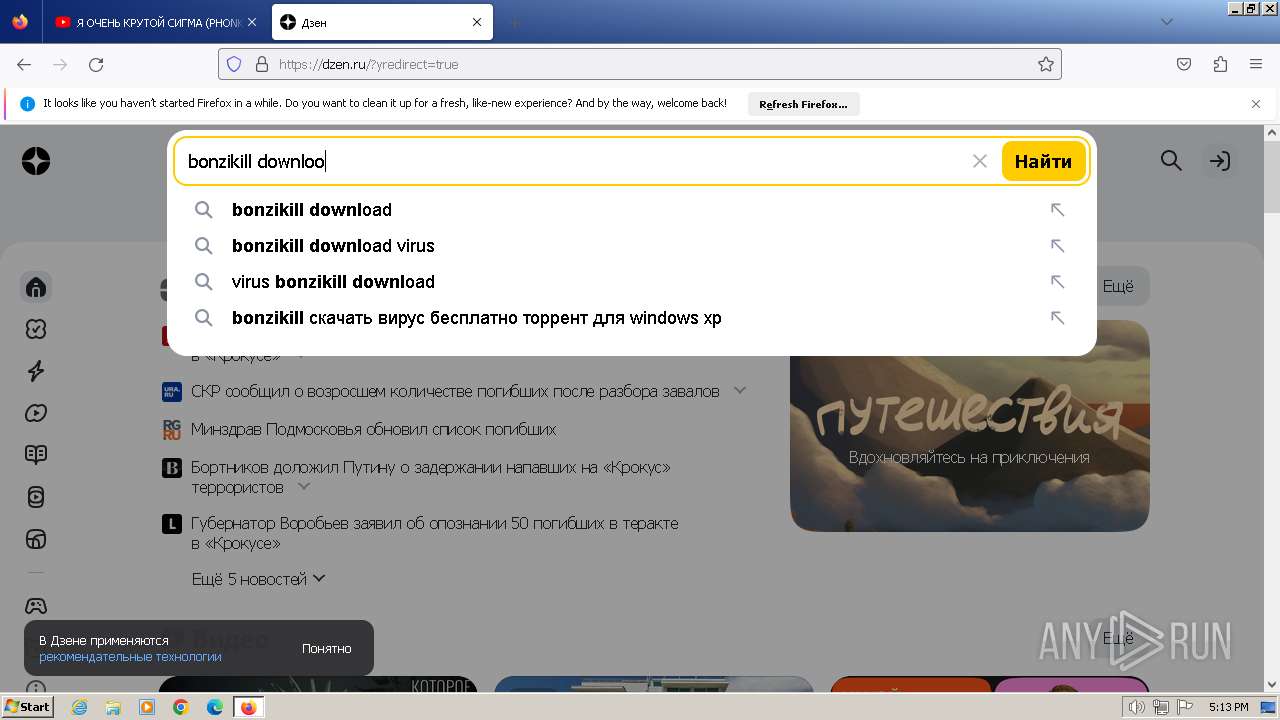Launch Chrome from the taskbar
This screenshot has height=720, width=1280.
tap(181, 707)
